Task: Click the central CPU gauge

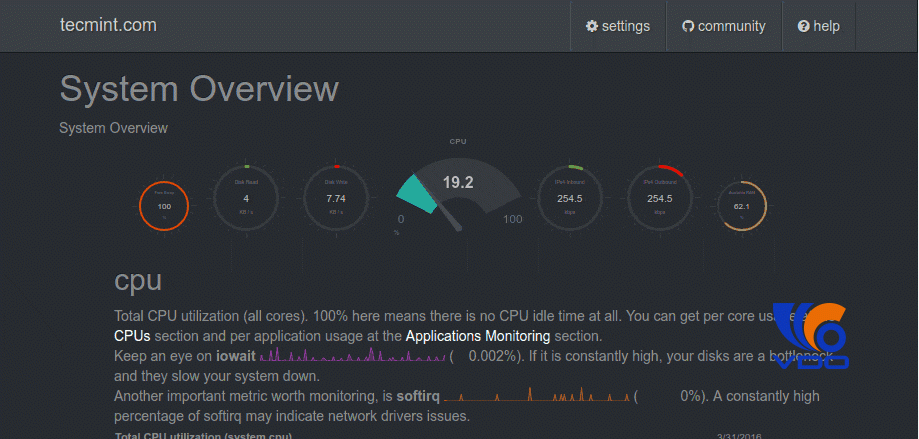Action: (x=458, y=190)
